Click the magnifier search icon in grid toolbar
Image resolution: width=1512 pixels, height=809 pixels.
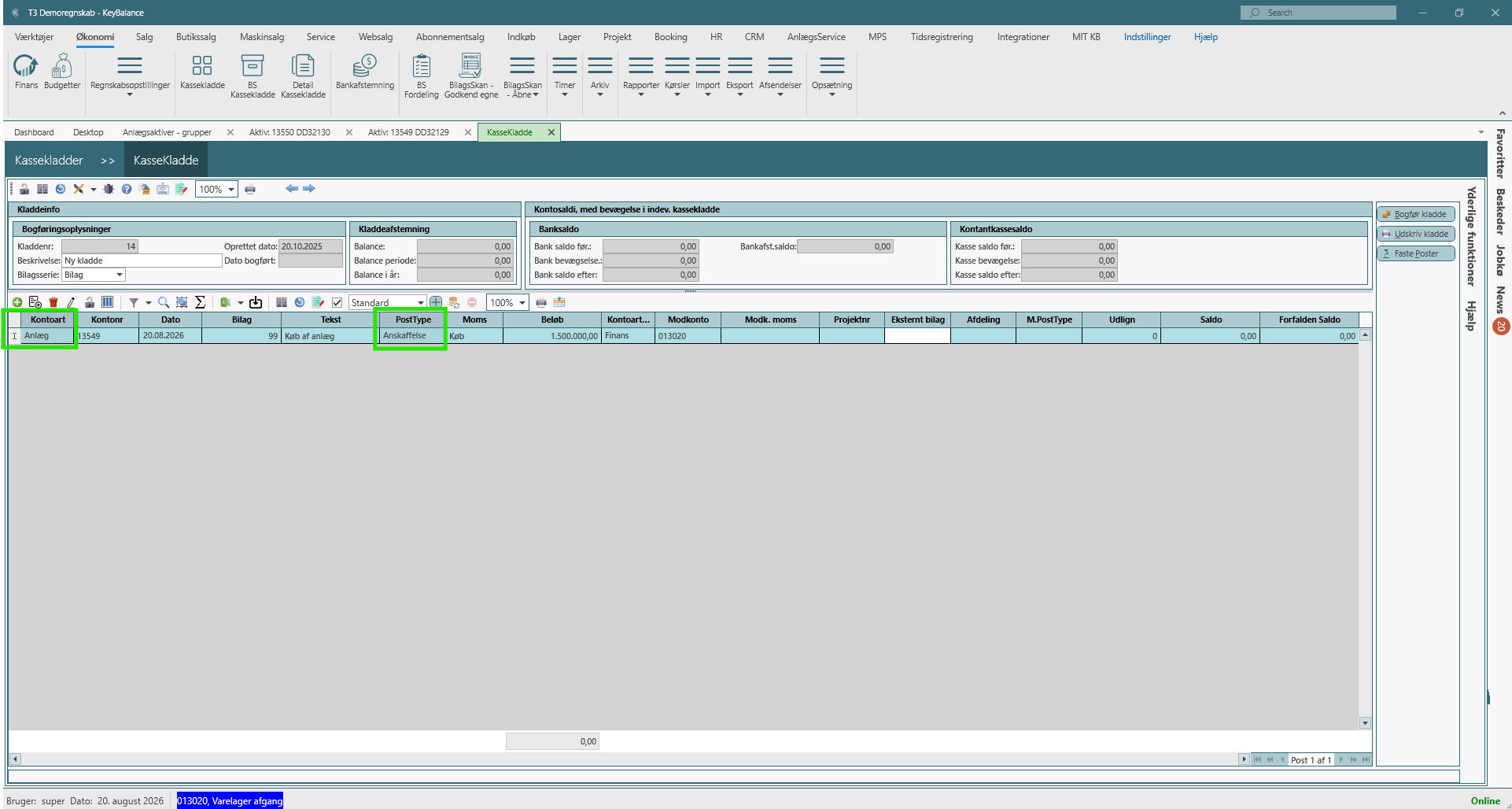164,302
